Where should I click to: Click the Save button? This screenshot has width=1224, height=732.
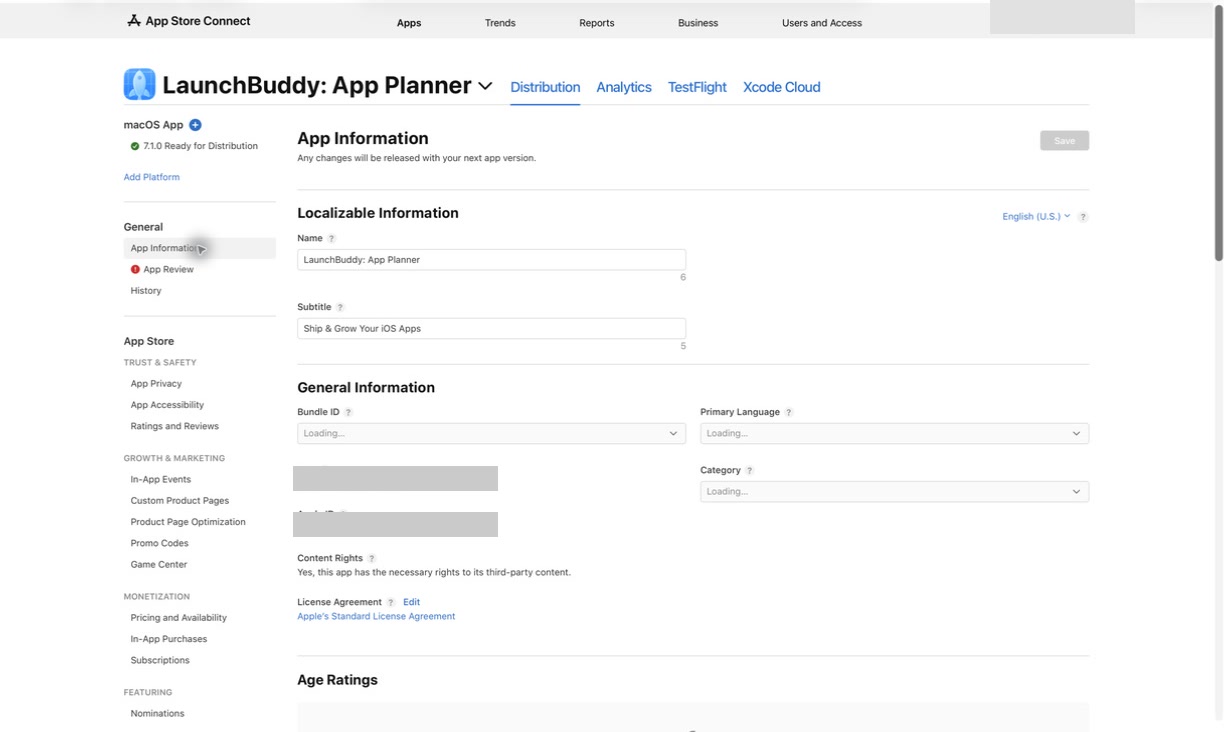coord(1064,141)
